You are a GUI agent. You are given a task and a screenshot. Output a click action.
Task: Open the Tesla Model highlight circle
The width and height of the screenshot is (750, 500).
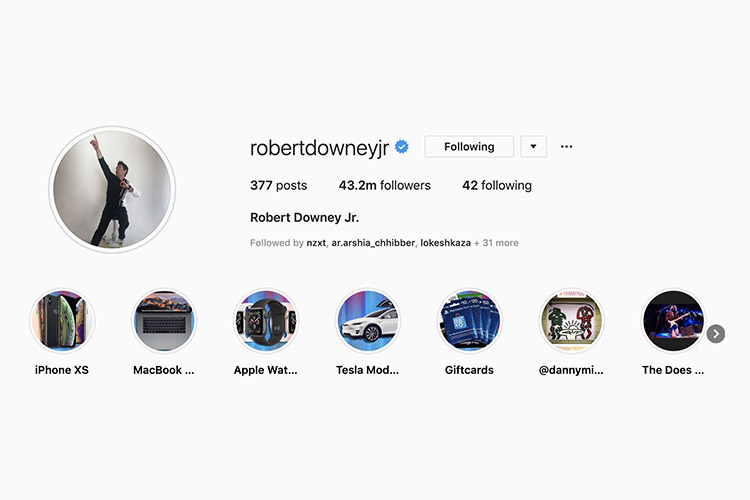(x=368, y=320)
